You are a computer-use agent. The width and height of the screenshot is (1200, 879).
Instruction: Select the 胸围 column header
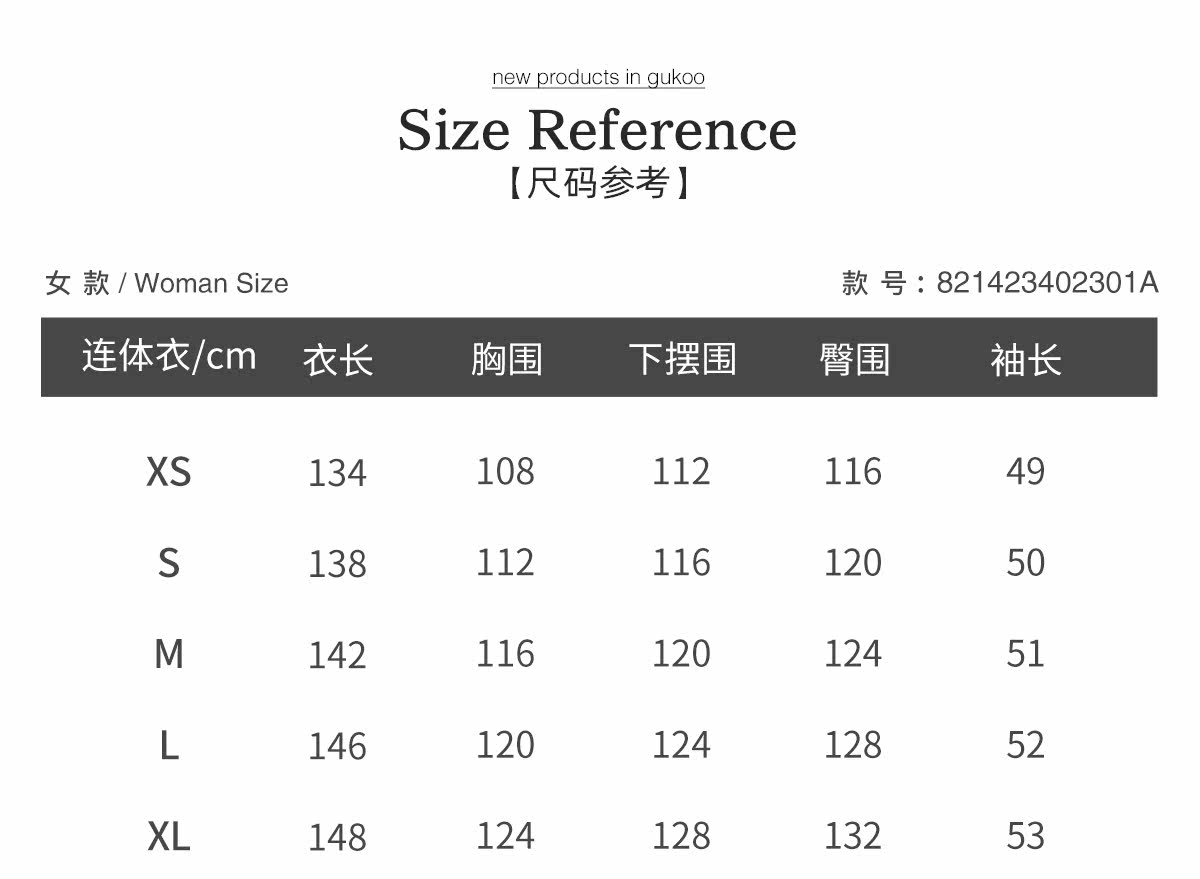(x=506, y=359)
